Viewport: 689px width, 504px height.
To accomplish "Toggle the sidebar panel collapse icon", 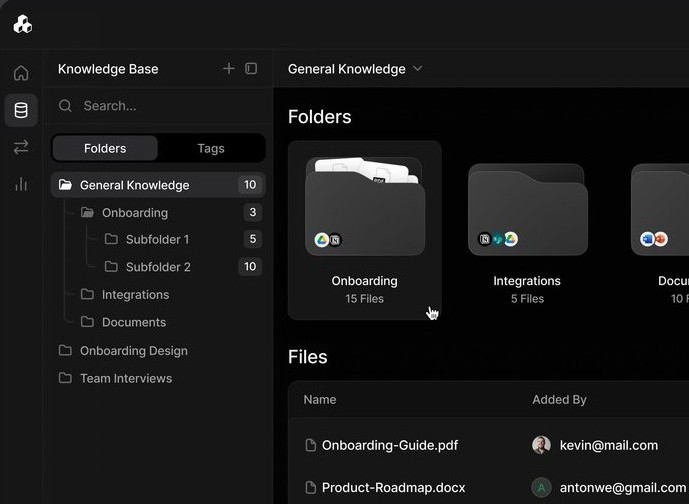I will (251, 69).
